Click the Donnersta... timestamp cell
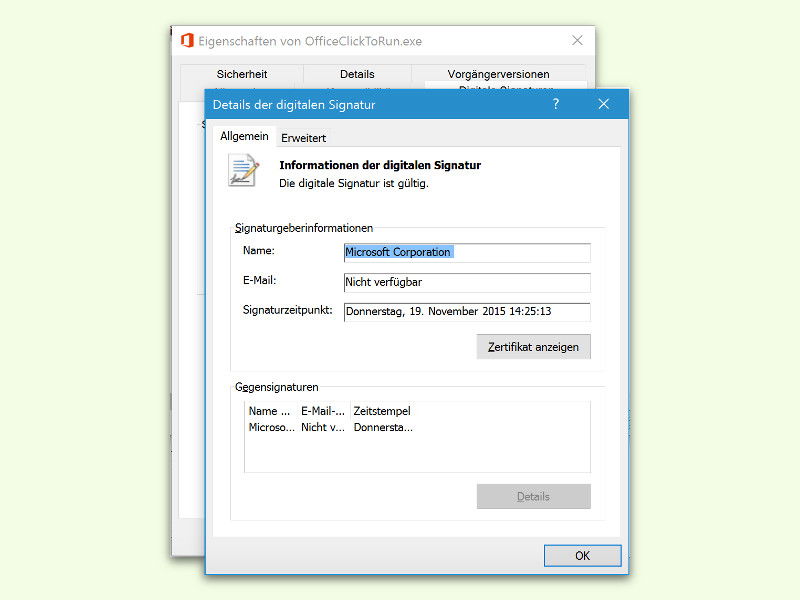Image resolution: width=800 pixels, height=600 pixels. pos(383,428)
